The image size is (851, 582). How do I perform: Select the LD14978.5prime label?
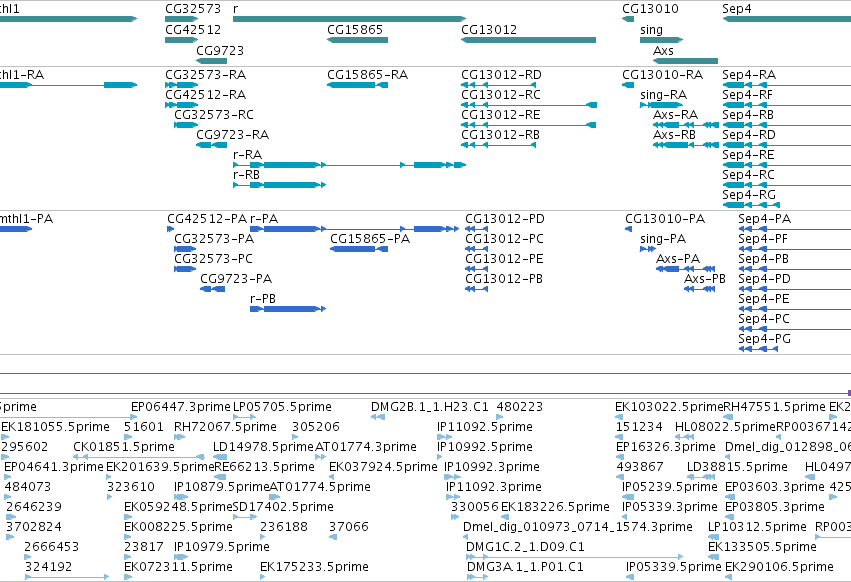pos(263,447)
